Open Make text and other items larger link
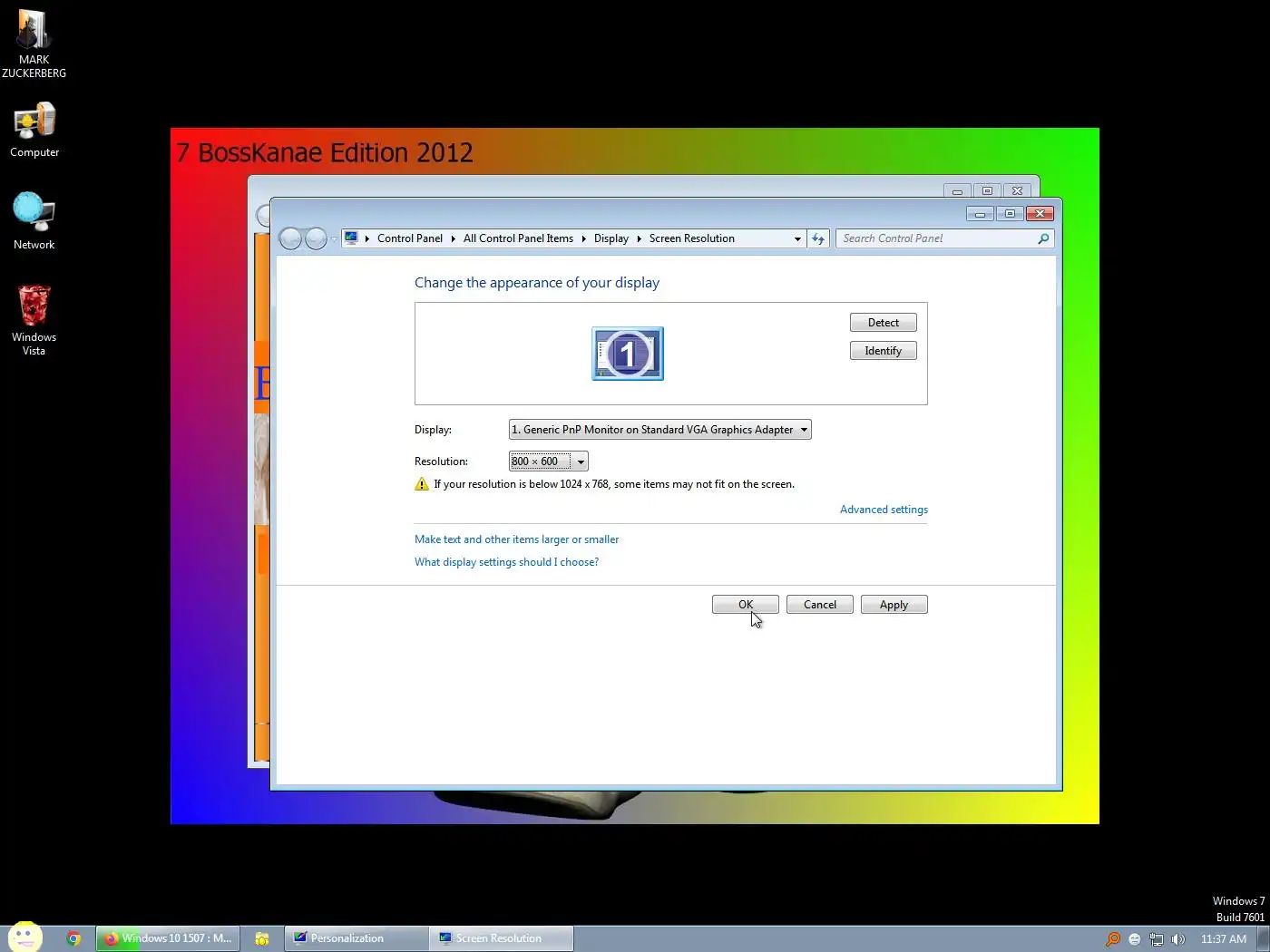The width and height of the screenshot is (1270, 952). click(x=516, y=539)
